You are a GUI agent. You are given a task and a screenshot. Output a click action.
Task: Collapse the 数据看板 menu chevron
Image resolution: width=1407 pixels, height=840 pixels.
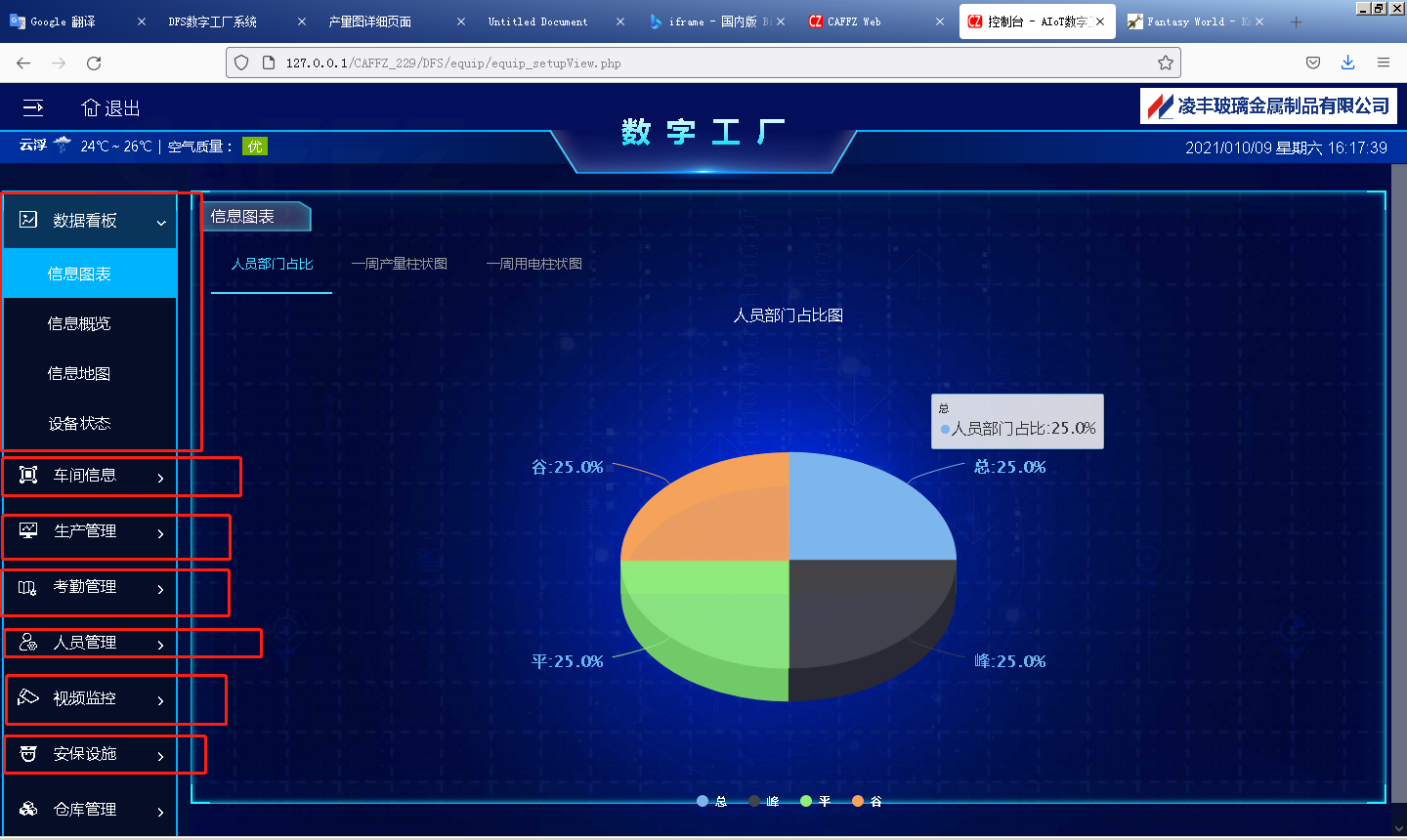(x=161, y=221)
